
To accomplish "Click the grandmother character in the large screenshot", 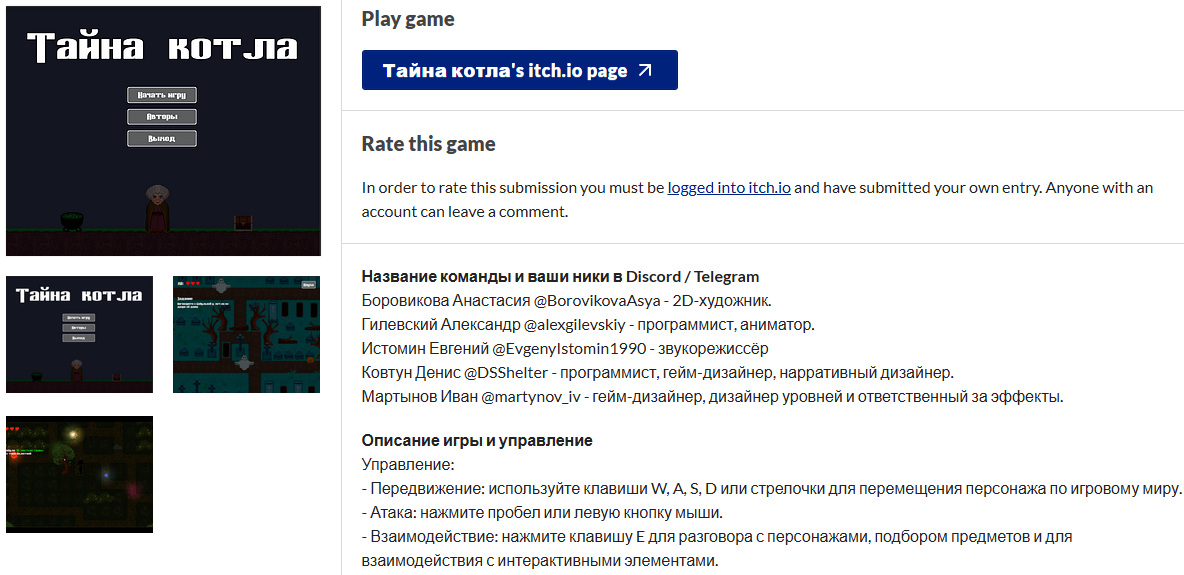I will 157,207.
